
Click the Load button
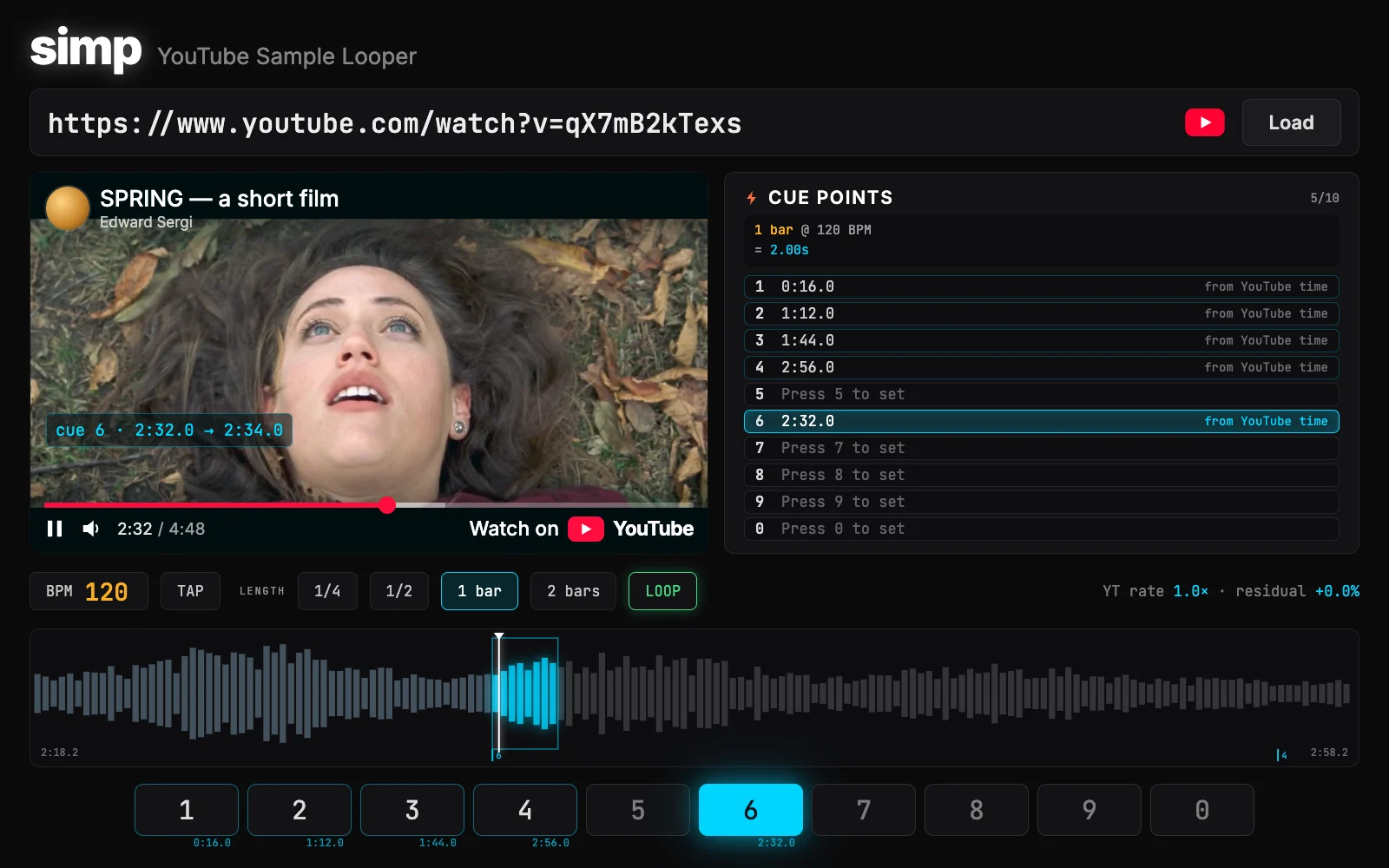point(1291,122)
